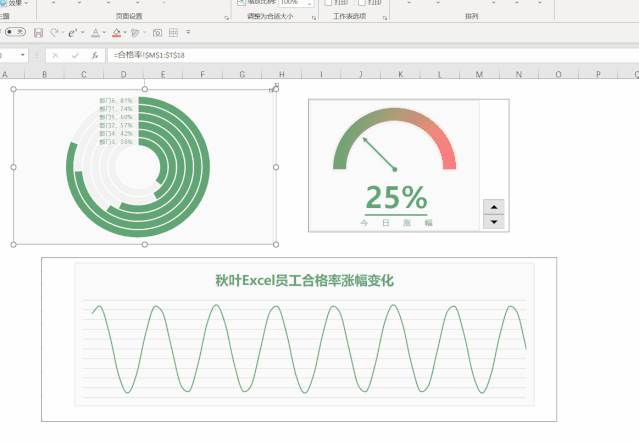Open the font color dropdown arrow
Screen dimensions: 639x442
[x=104, y=32]
